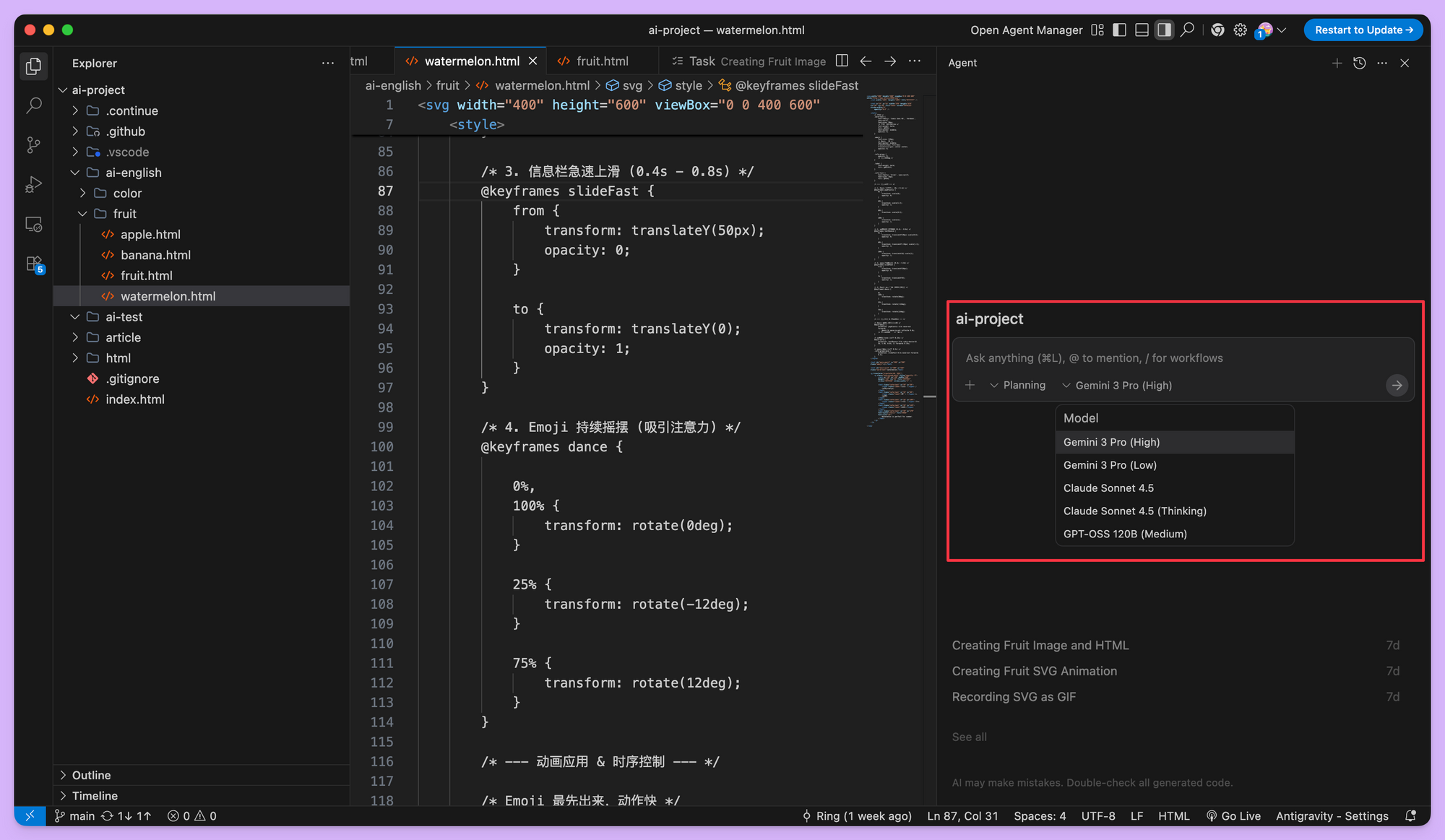Switch to the fruit.html tab

click(x=602, y=61)
